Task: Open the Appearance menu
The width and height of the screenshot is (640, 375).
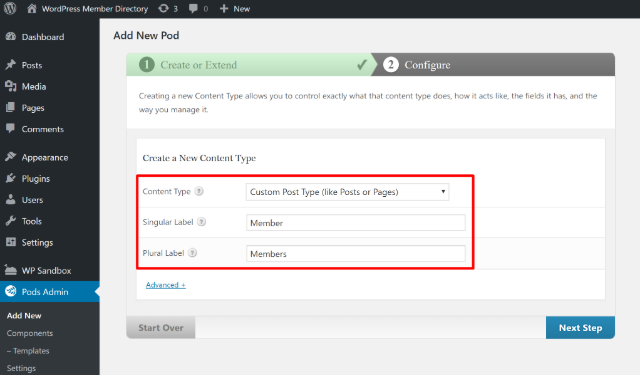Action: point(45,158)
